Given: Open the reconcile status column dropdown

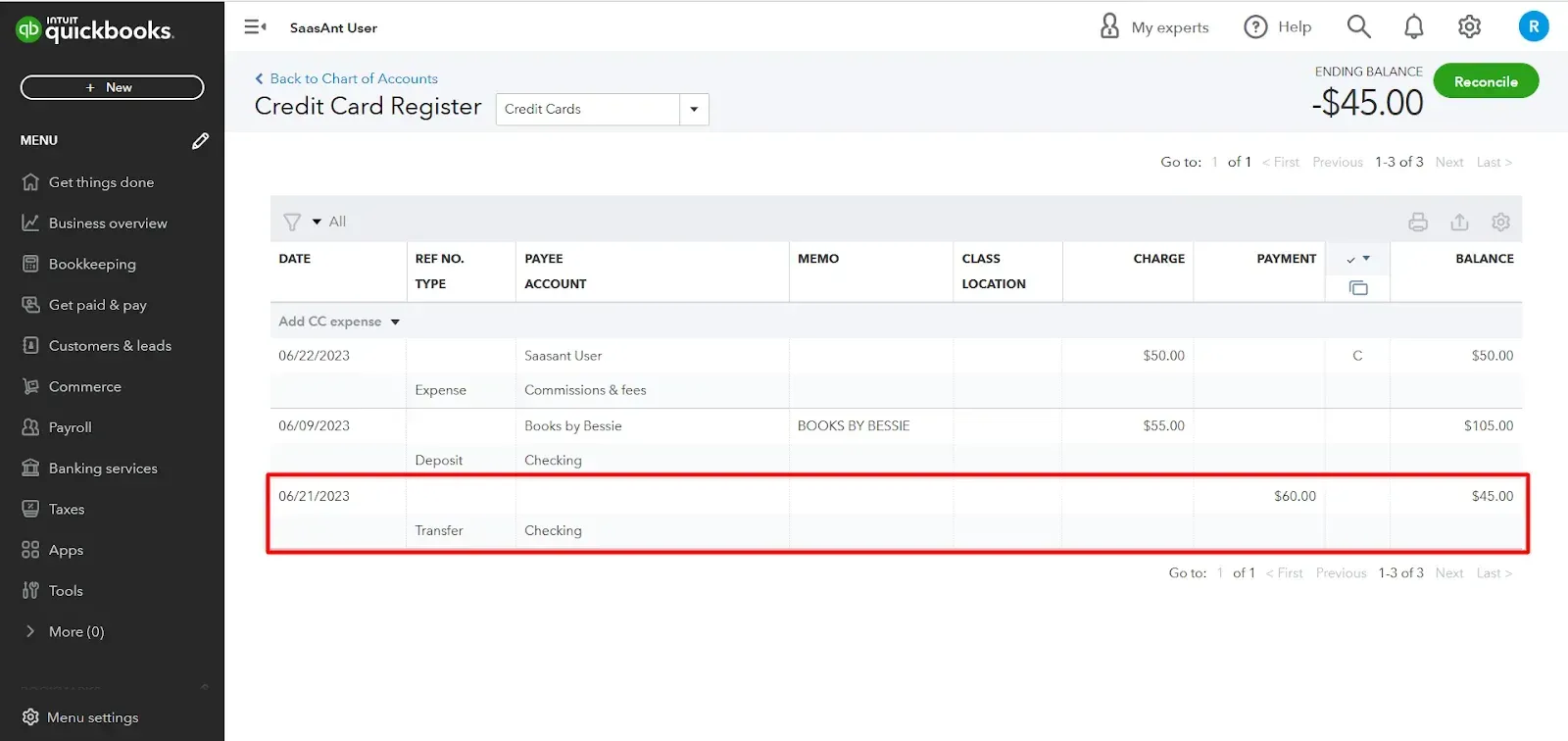Looking at the screenshot, I should click(x=1366, y=259).
